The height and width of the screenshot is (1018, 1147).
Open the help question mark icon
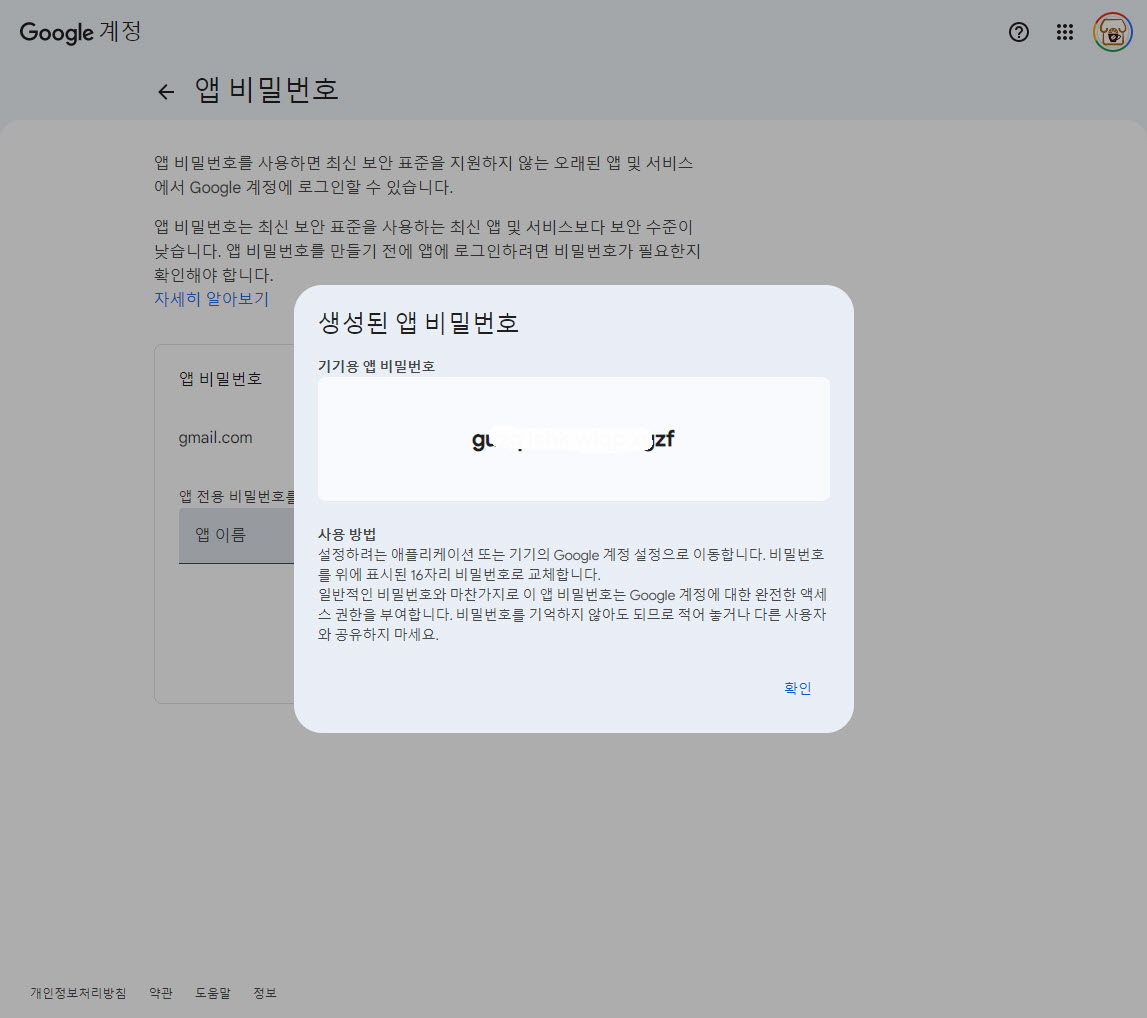click(x=1018, y=32)
